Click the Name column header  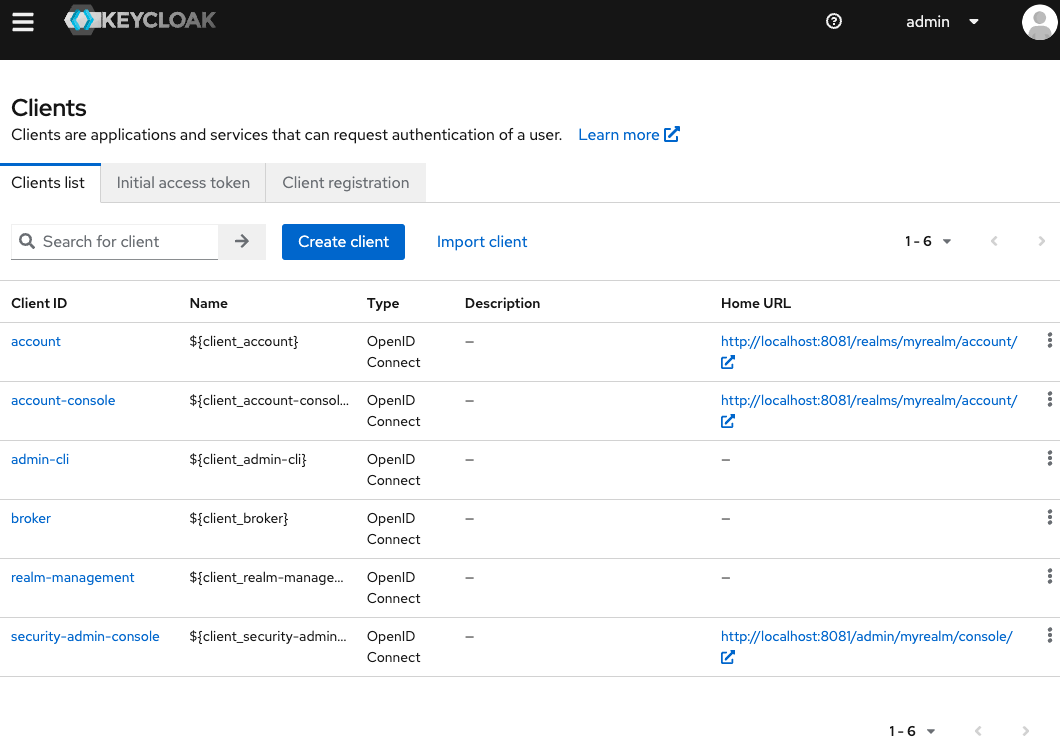(x=208, y=304)
